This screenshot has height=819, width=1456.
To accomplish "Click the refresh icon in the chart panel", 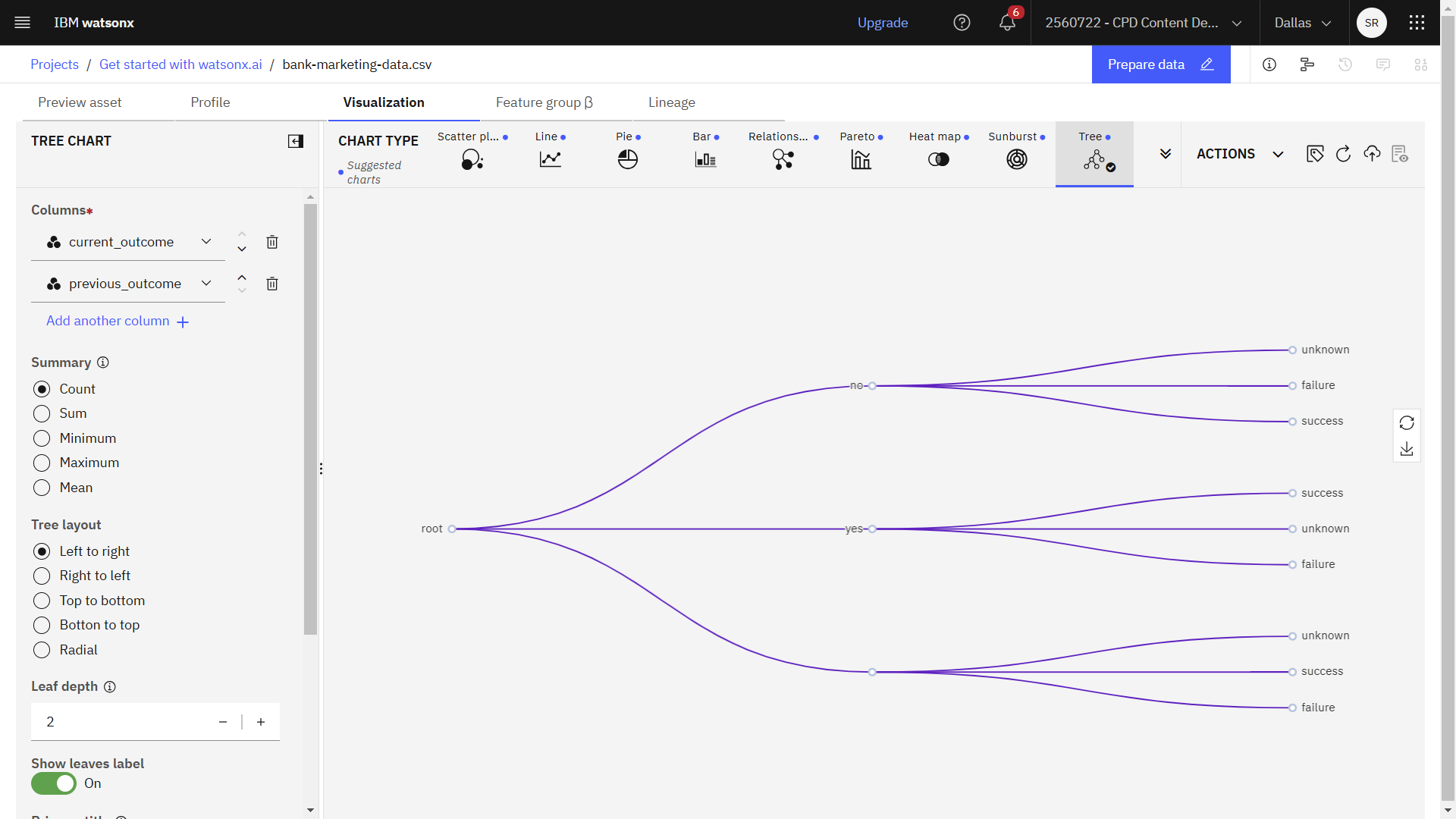I will [x=1407, y=422].
